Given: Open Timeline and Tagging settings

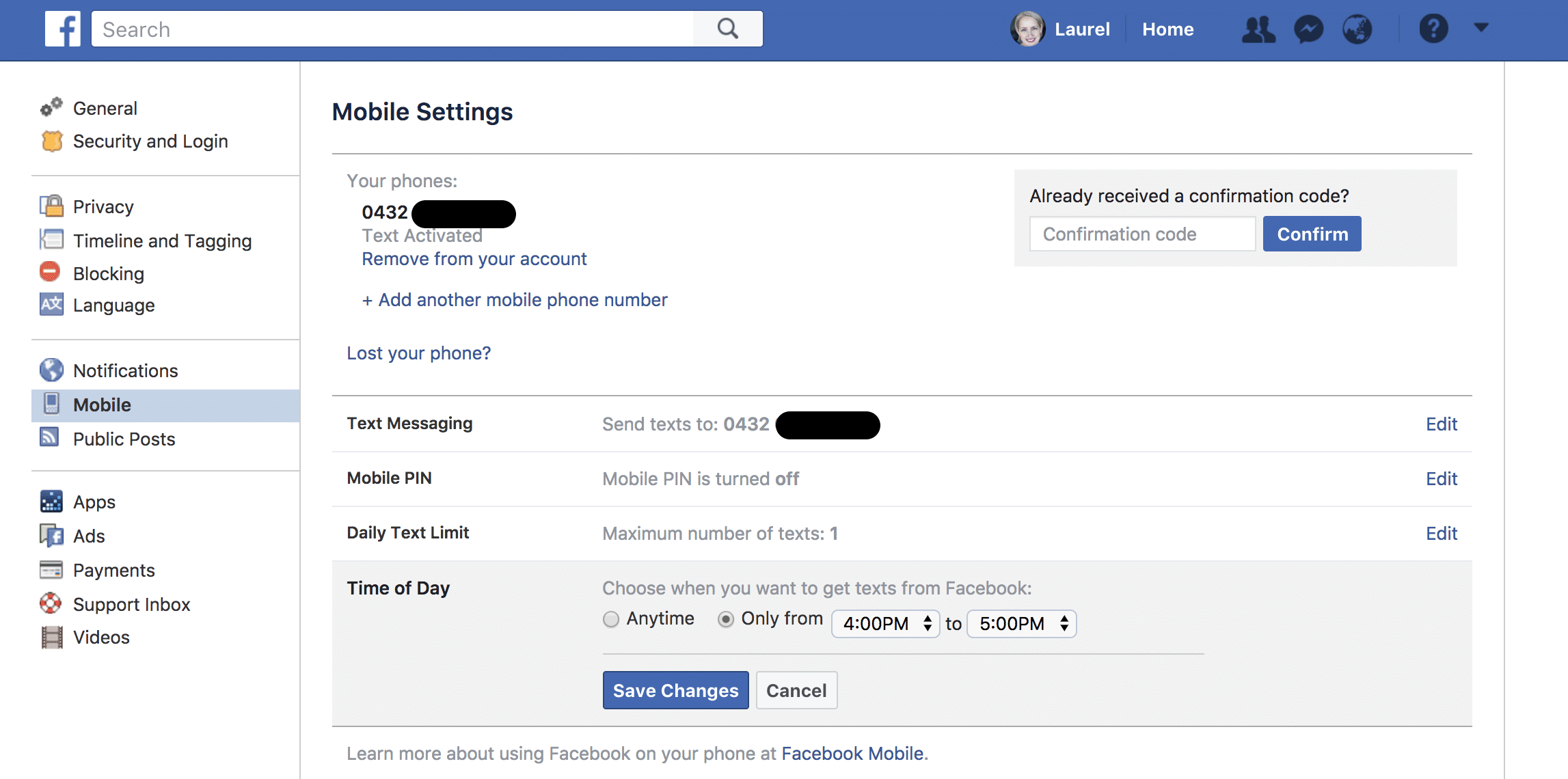Looking at the screenshot, I should click(162, 241).
